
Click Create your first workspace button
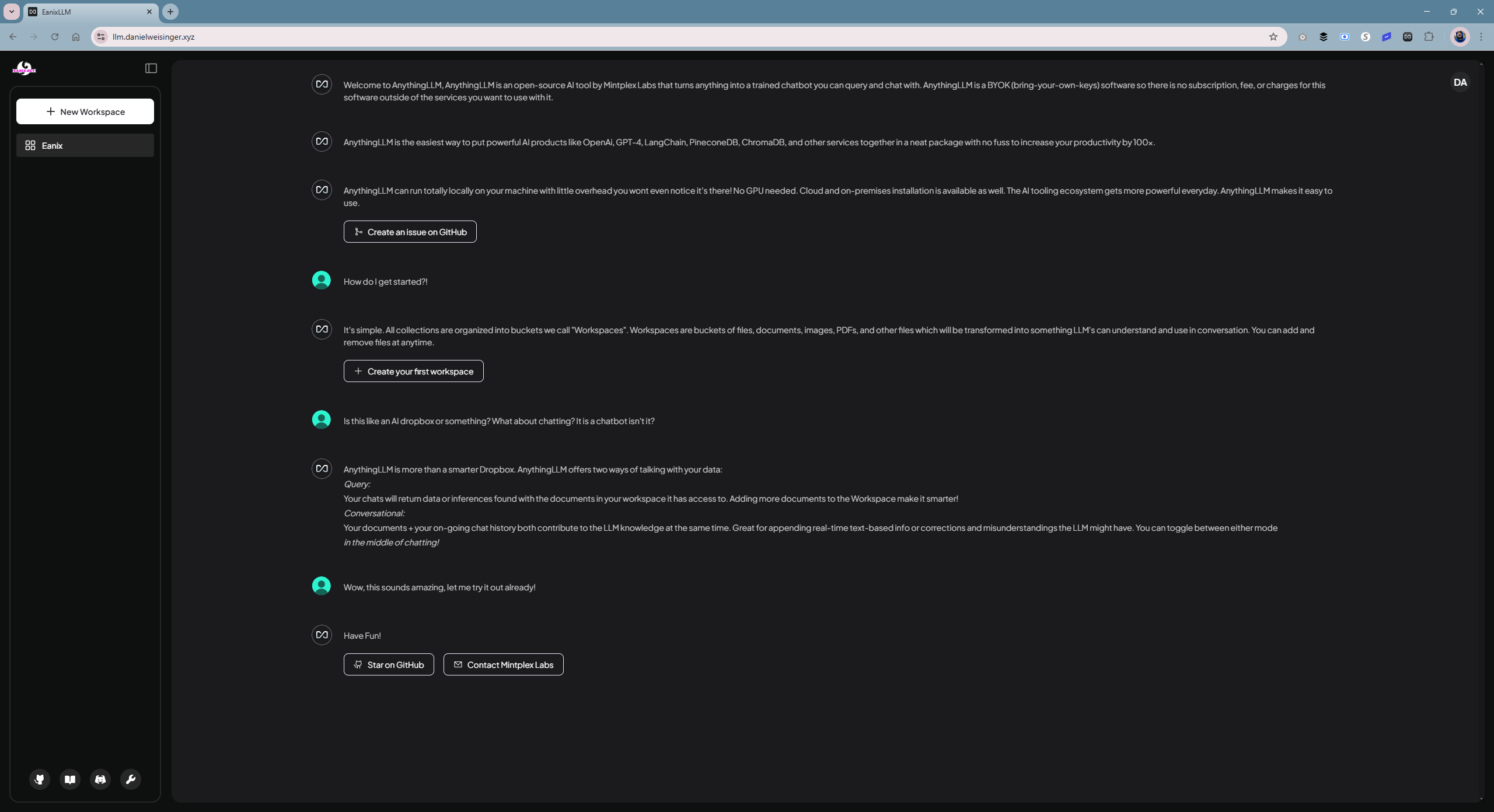click(x=413, y=371)
